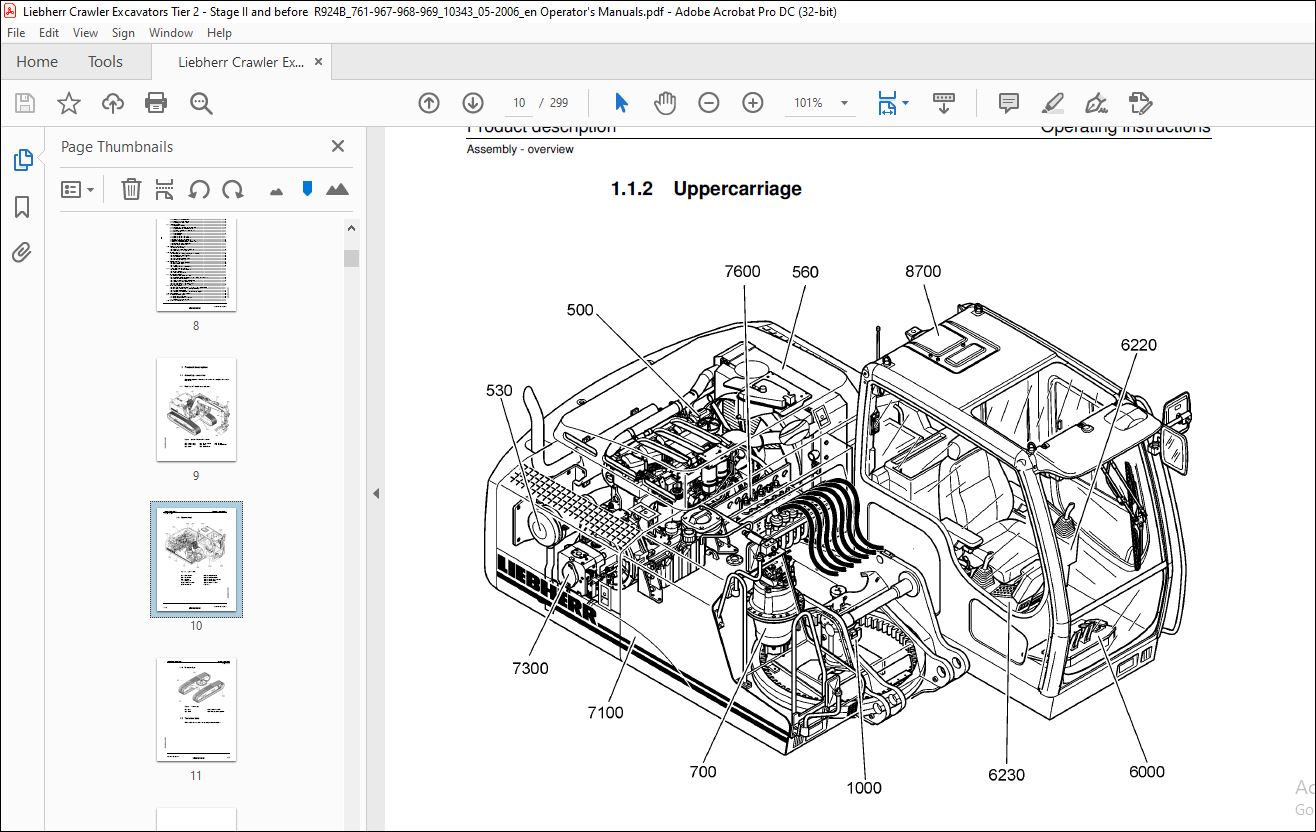Viewport: 1316px width, 832px height.
Task: Click the 8700 part label
Action: (x=923, y=271)
